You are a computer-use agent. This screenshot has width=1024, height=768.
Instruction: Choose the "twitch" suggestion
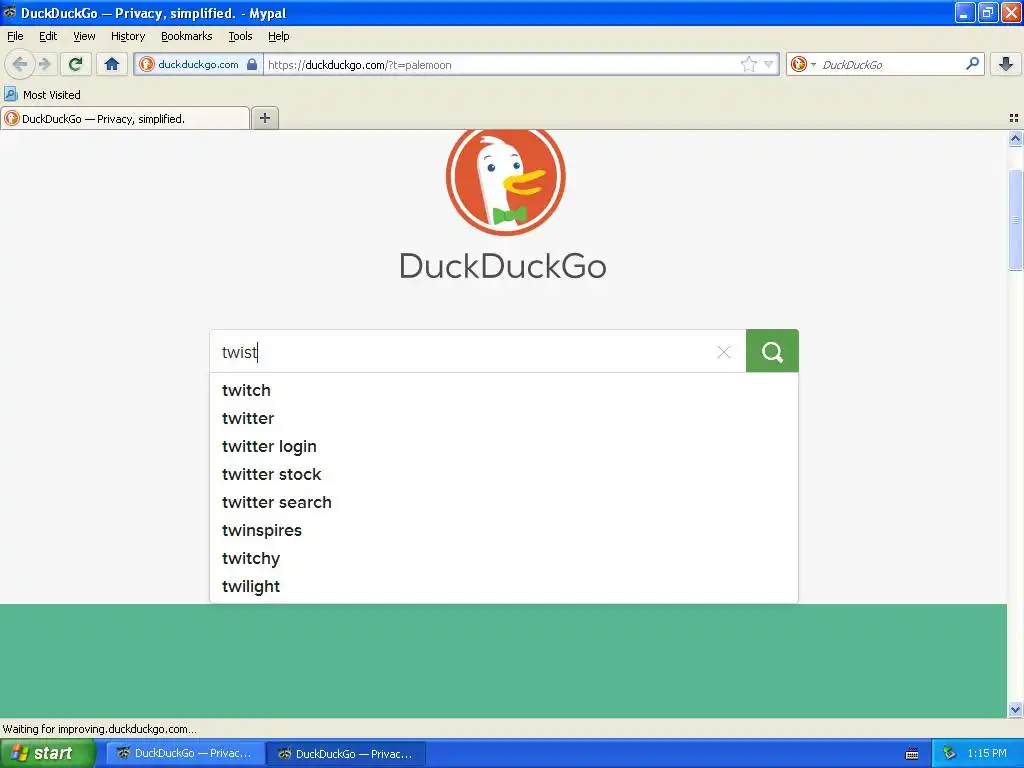coord(504,390)
